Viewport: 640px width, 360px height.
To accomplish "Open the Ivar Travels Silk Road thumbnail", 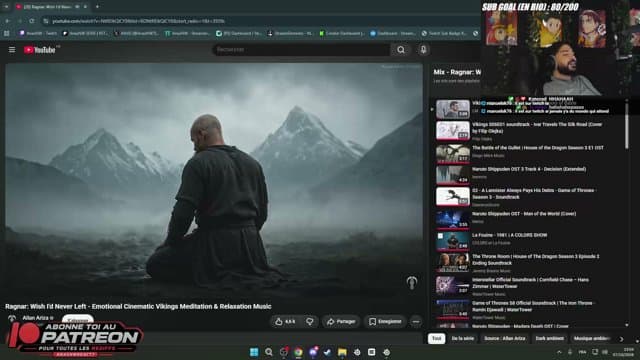I will coord(453,131).
